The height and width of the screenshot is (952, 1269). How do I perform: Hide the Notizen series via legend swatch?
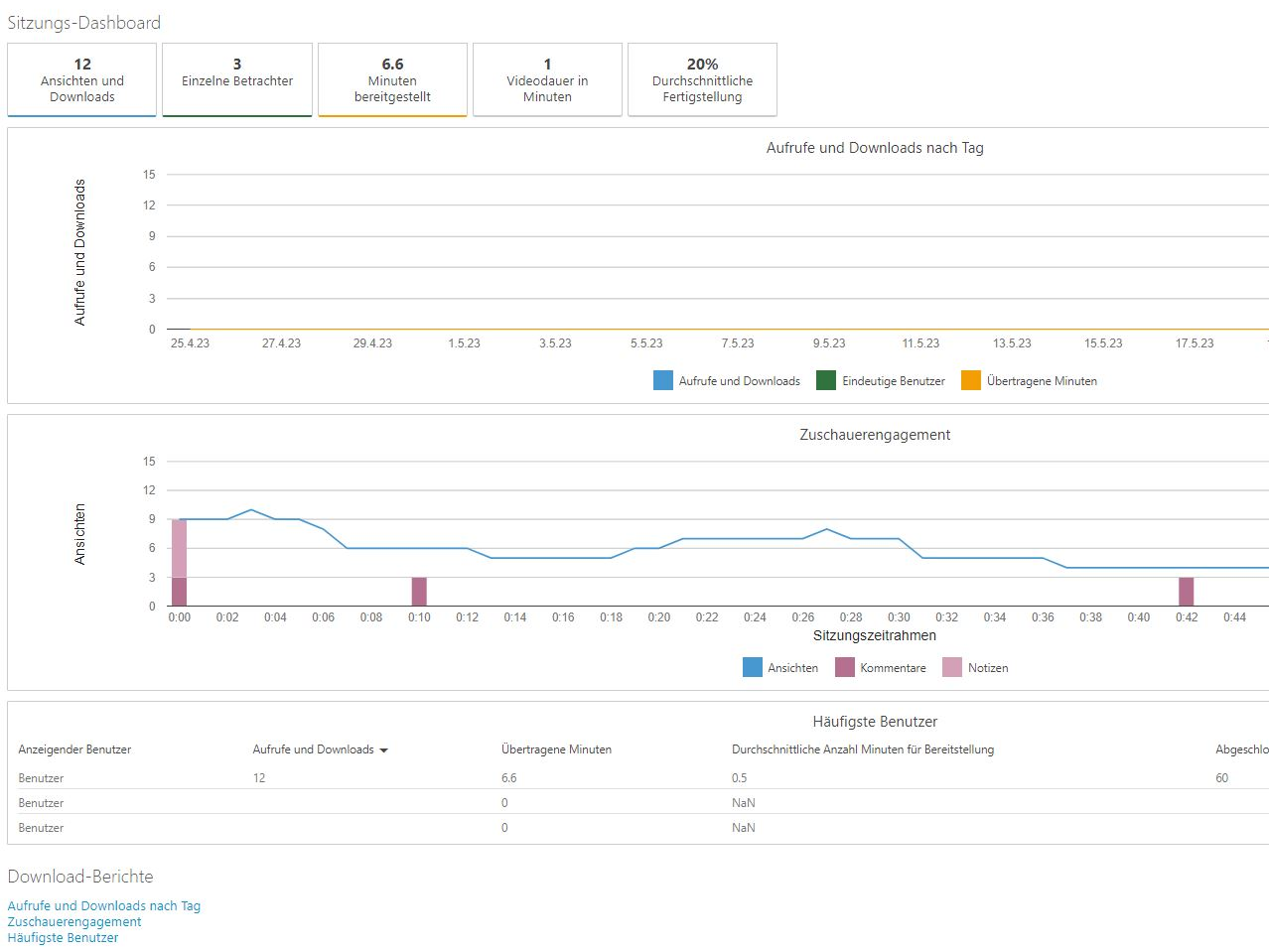pos(952,667)
